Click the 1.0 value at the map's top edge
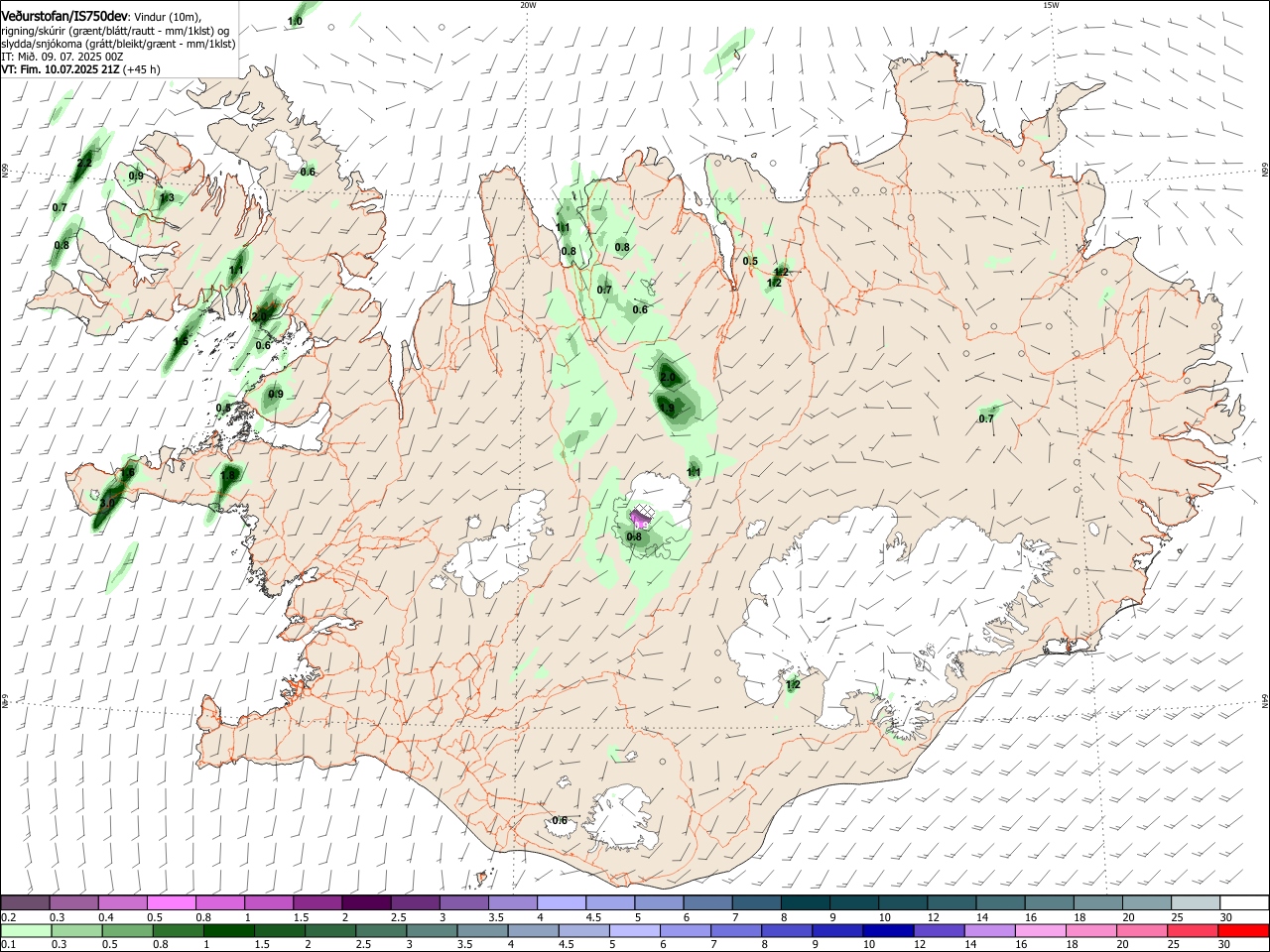Viewport: 1270px width, 952px height. pos(295,21)
